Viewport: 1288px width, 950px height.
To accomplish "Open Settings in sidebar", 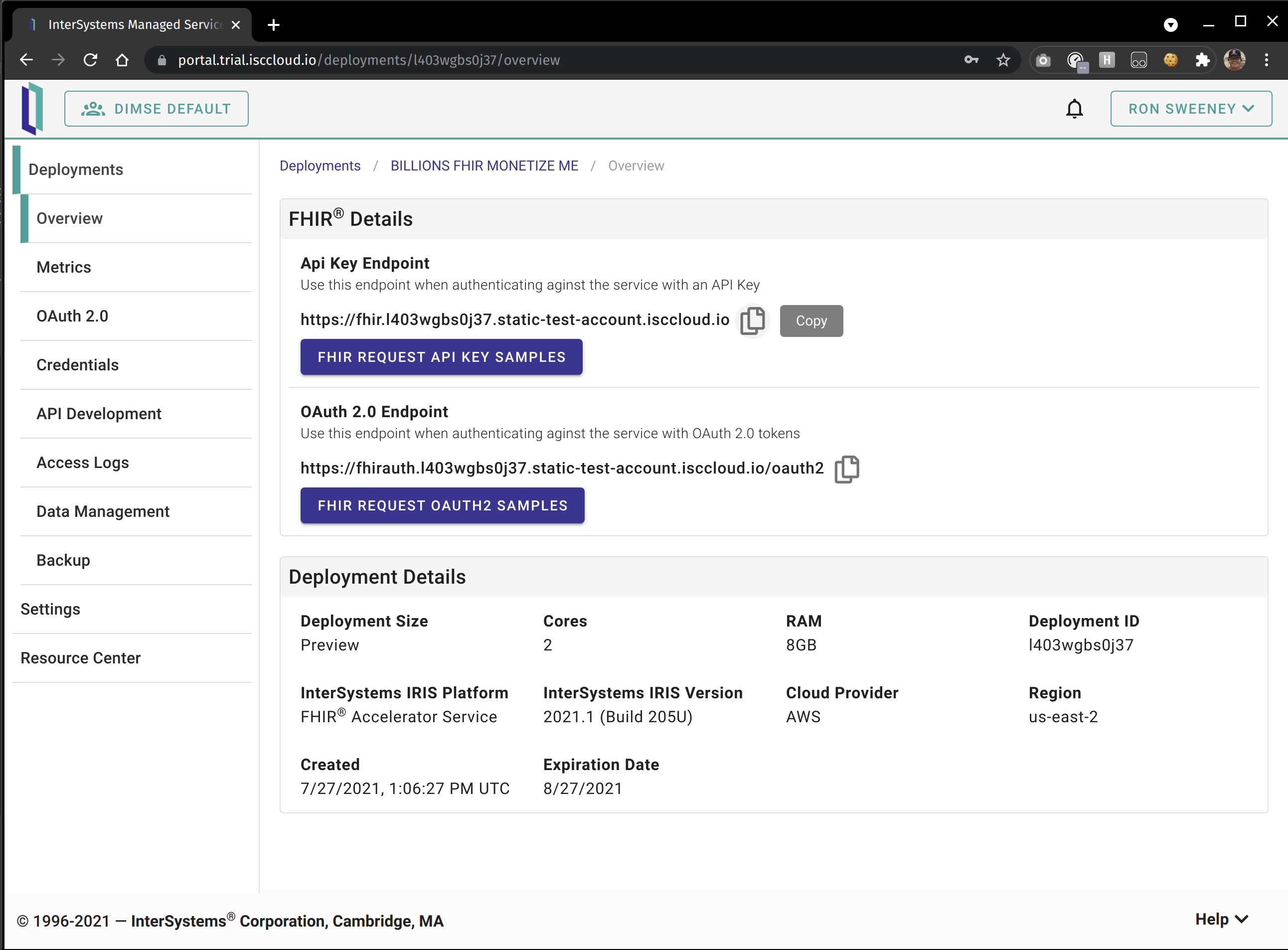I will [x=132, y=610].
